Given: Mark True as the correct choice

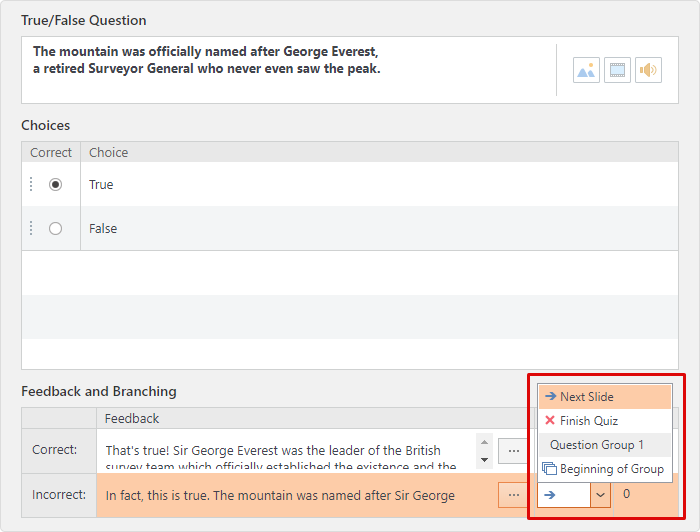Looking at the screenshot, I should coord(55,184).
